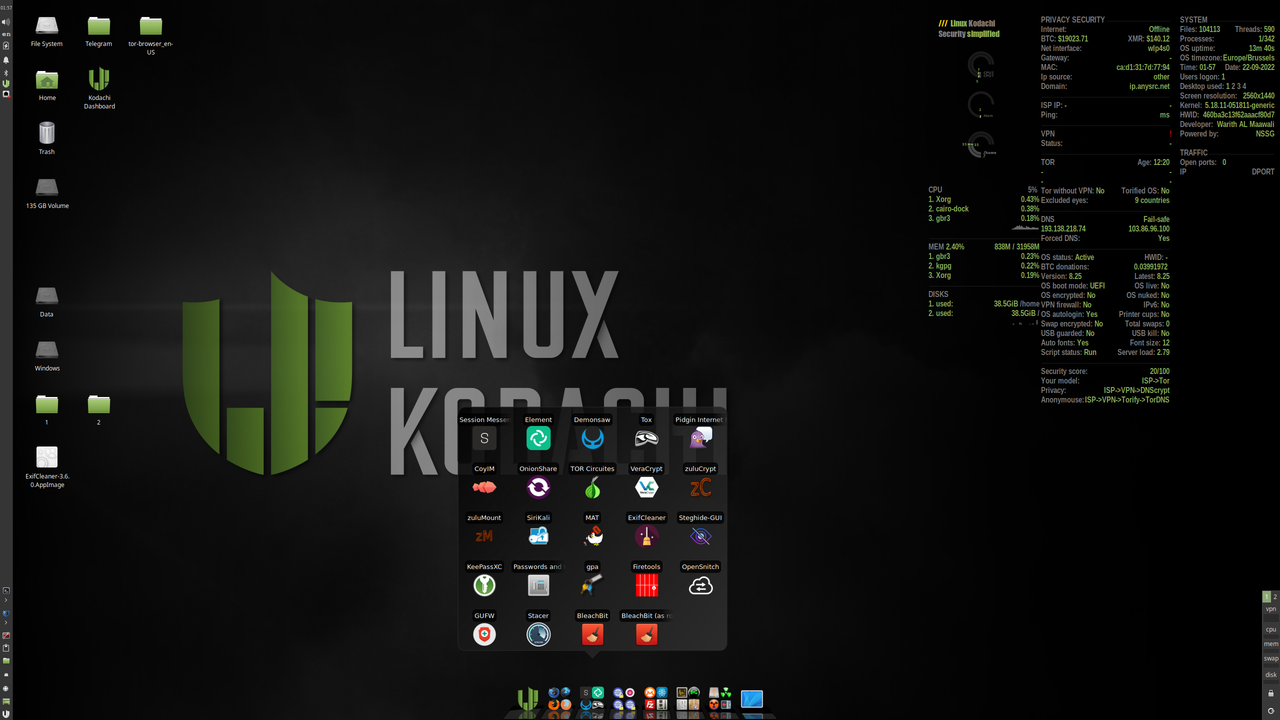Switch to workspace 2 in pager

pos(1275,597)
